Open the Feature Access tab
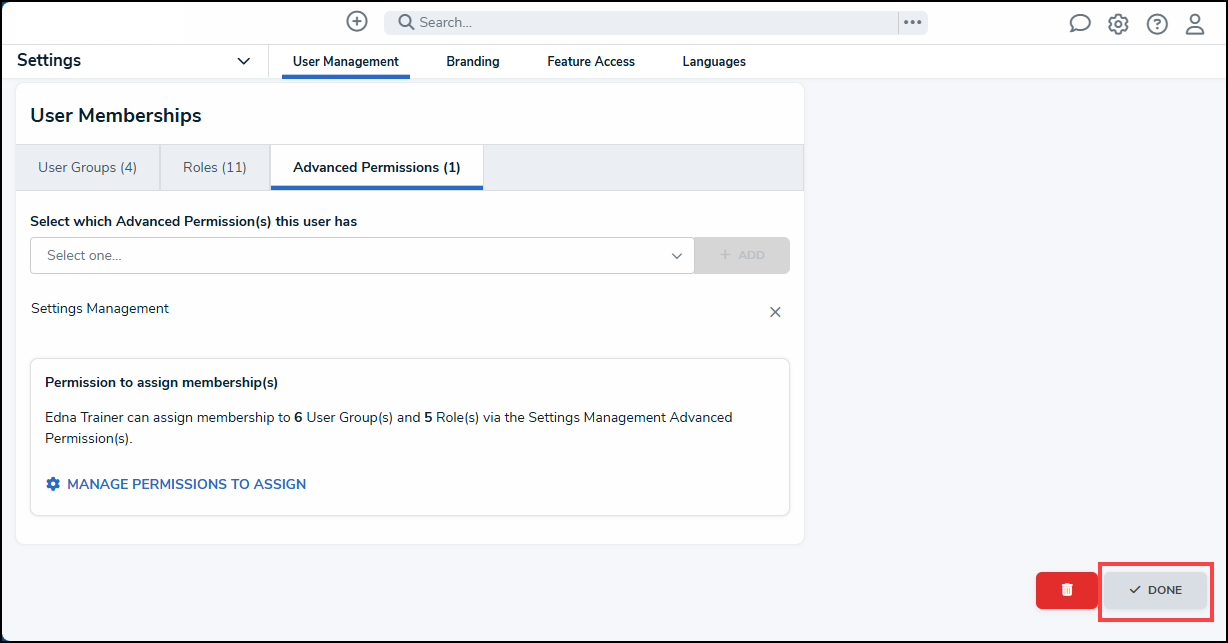 tap(591, 62)
